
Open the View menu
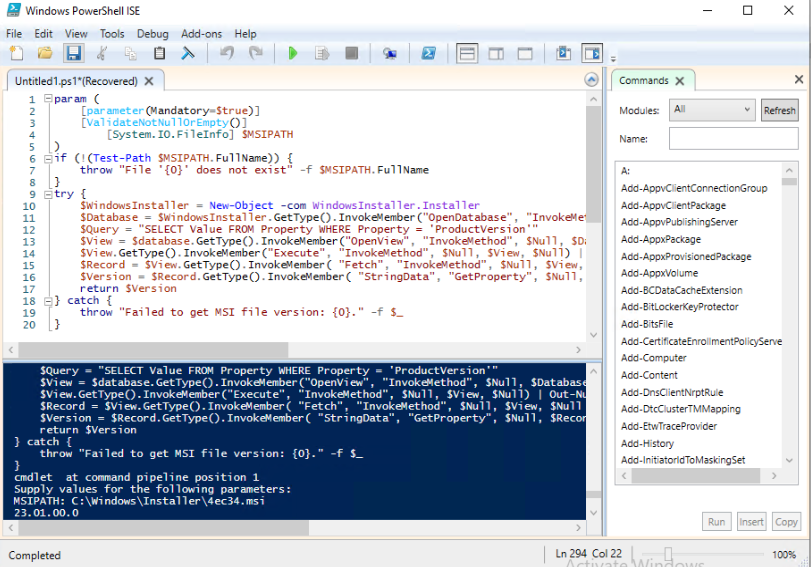(76, 34)
